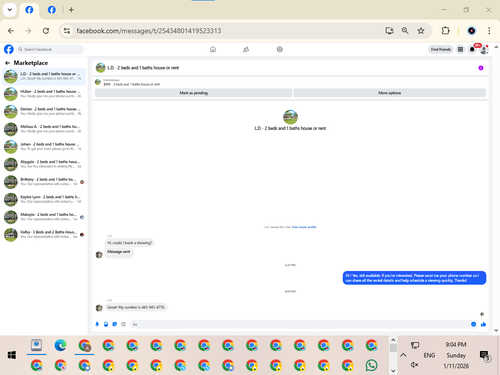Open the Makayla conversation

(44, 217)
